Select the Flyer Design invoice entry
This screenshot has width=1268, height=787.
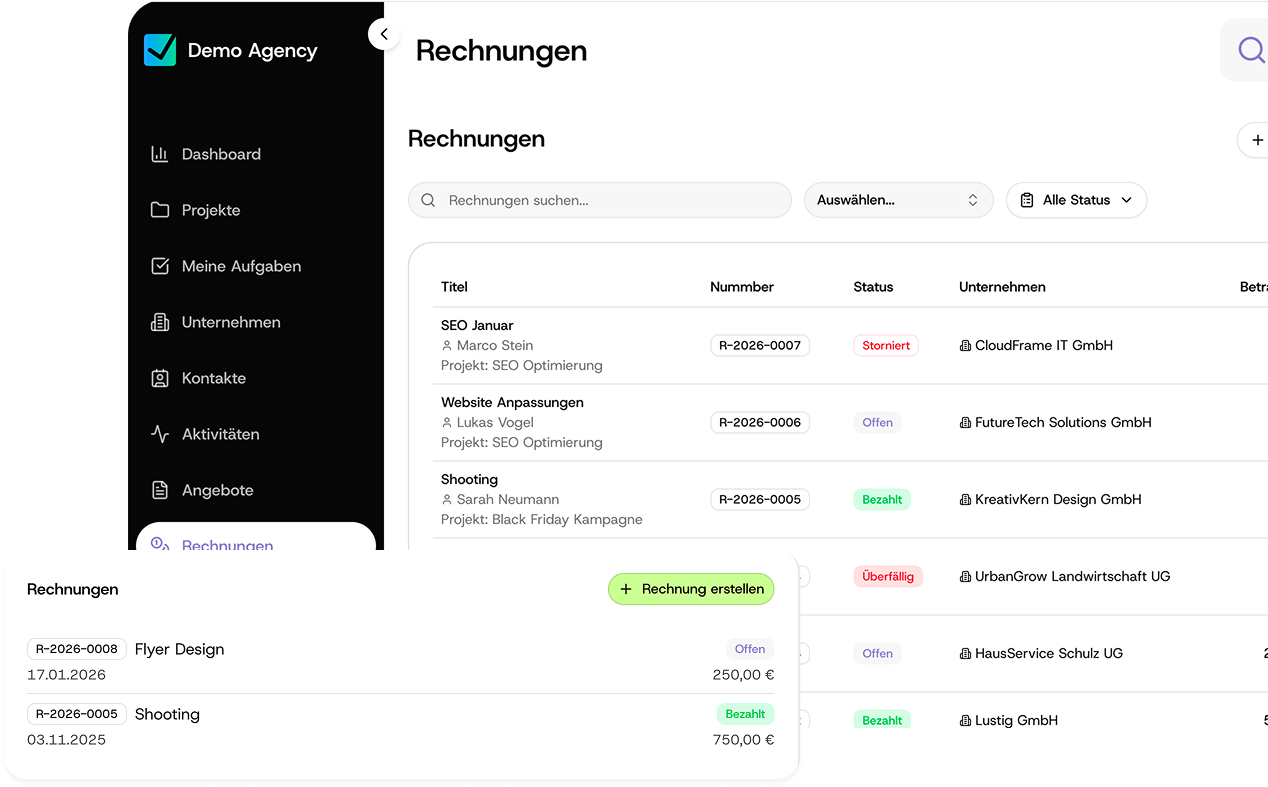tap(180, 649)
